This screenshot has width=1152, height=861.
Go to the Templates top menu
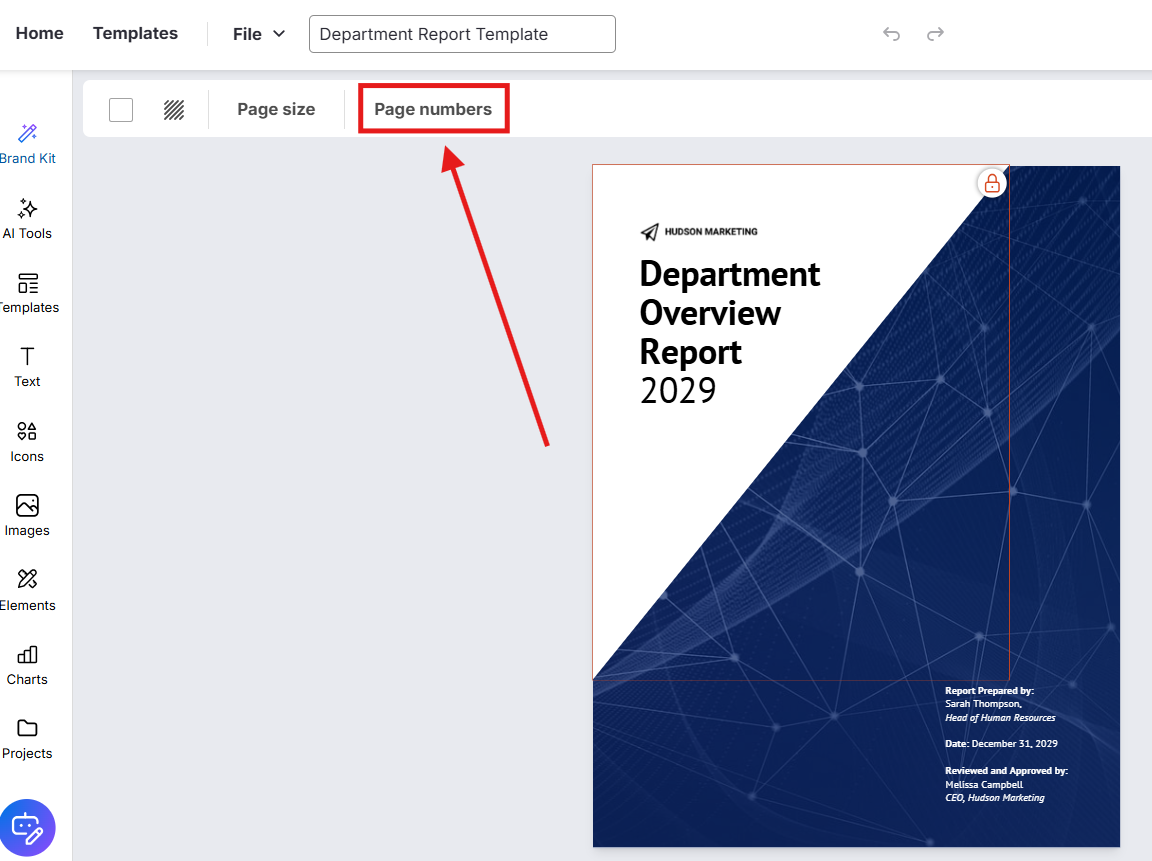[x=135, y=34]
